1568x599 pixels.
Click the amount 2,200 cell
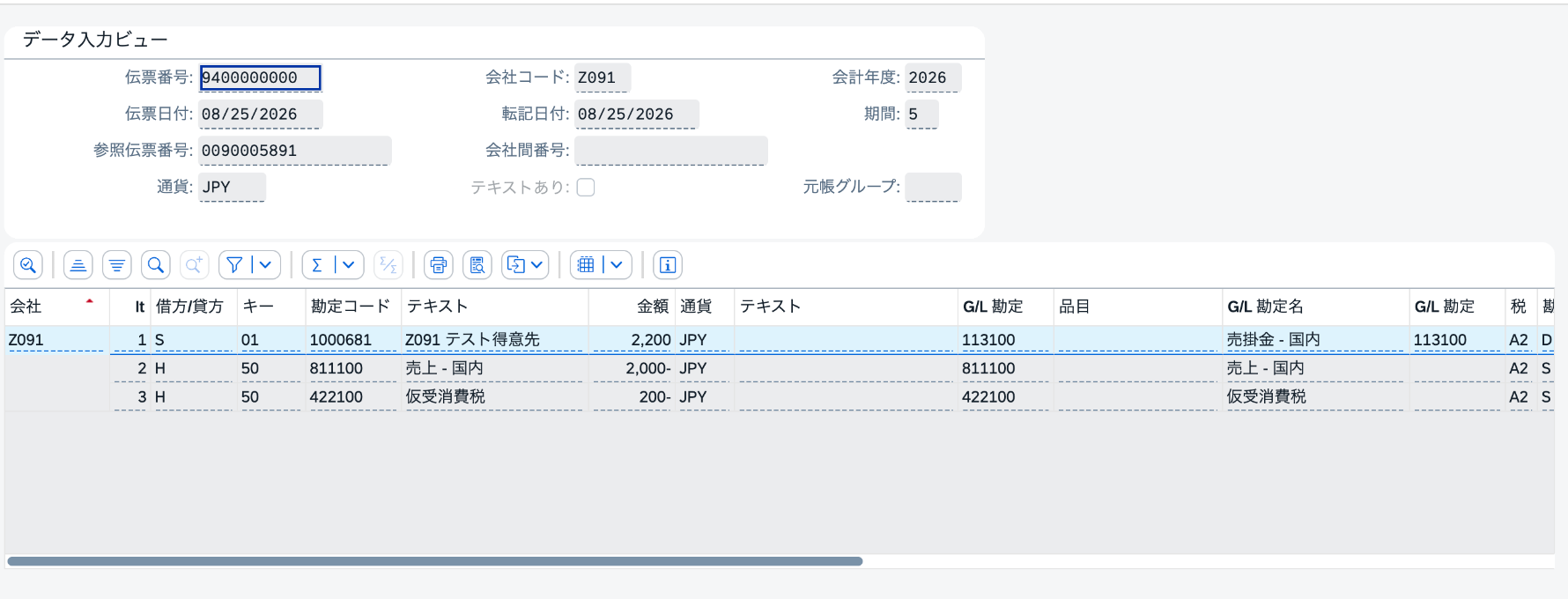point(632,340)
